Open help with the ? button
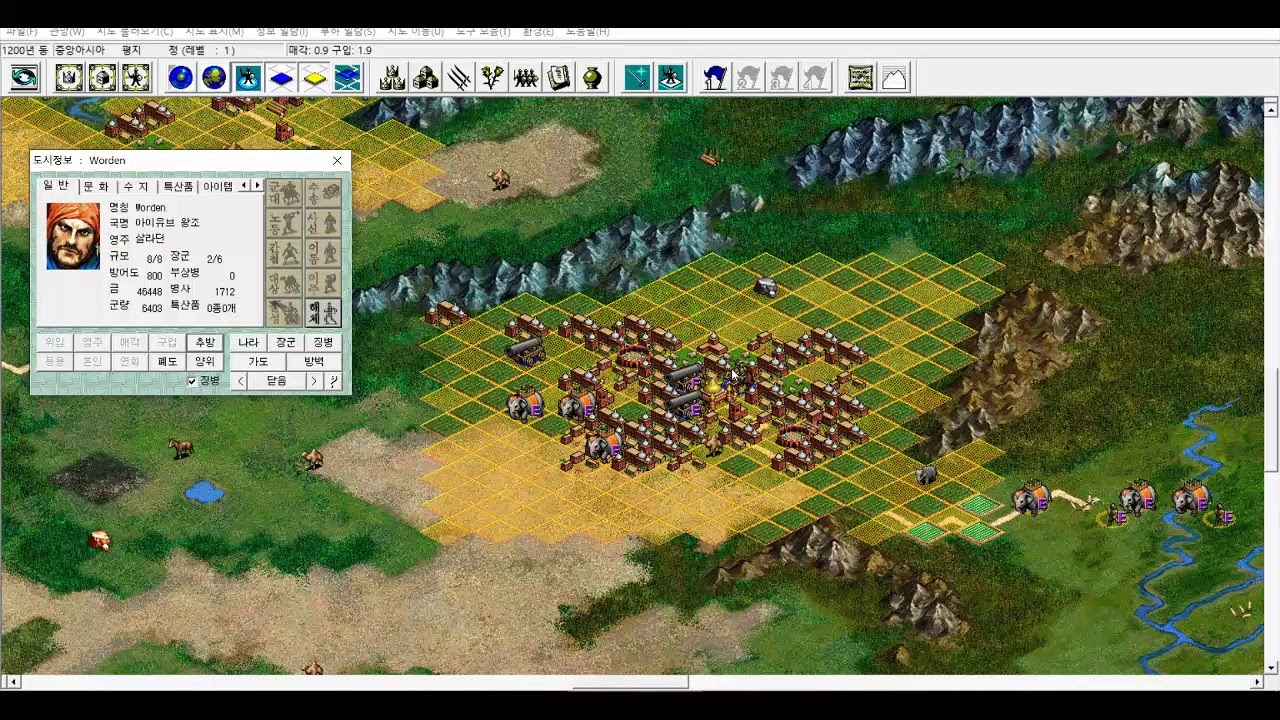This screenshot has width=1280, height=720. (x=333, y=381)
